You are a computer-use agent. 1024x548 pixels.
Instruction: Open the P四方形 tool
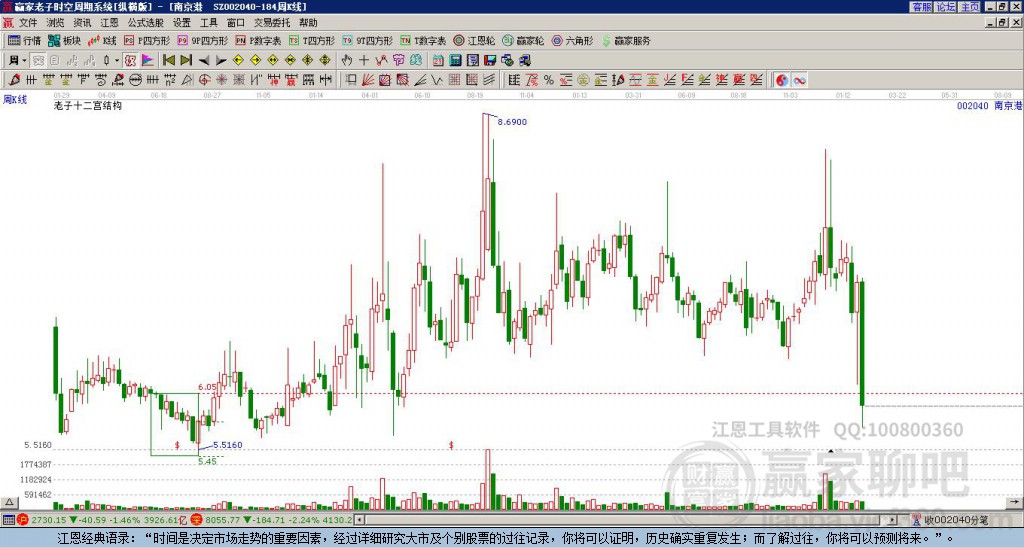pyautogui.click(x=147, y=40)
